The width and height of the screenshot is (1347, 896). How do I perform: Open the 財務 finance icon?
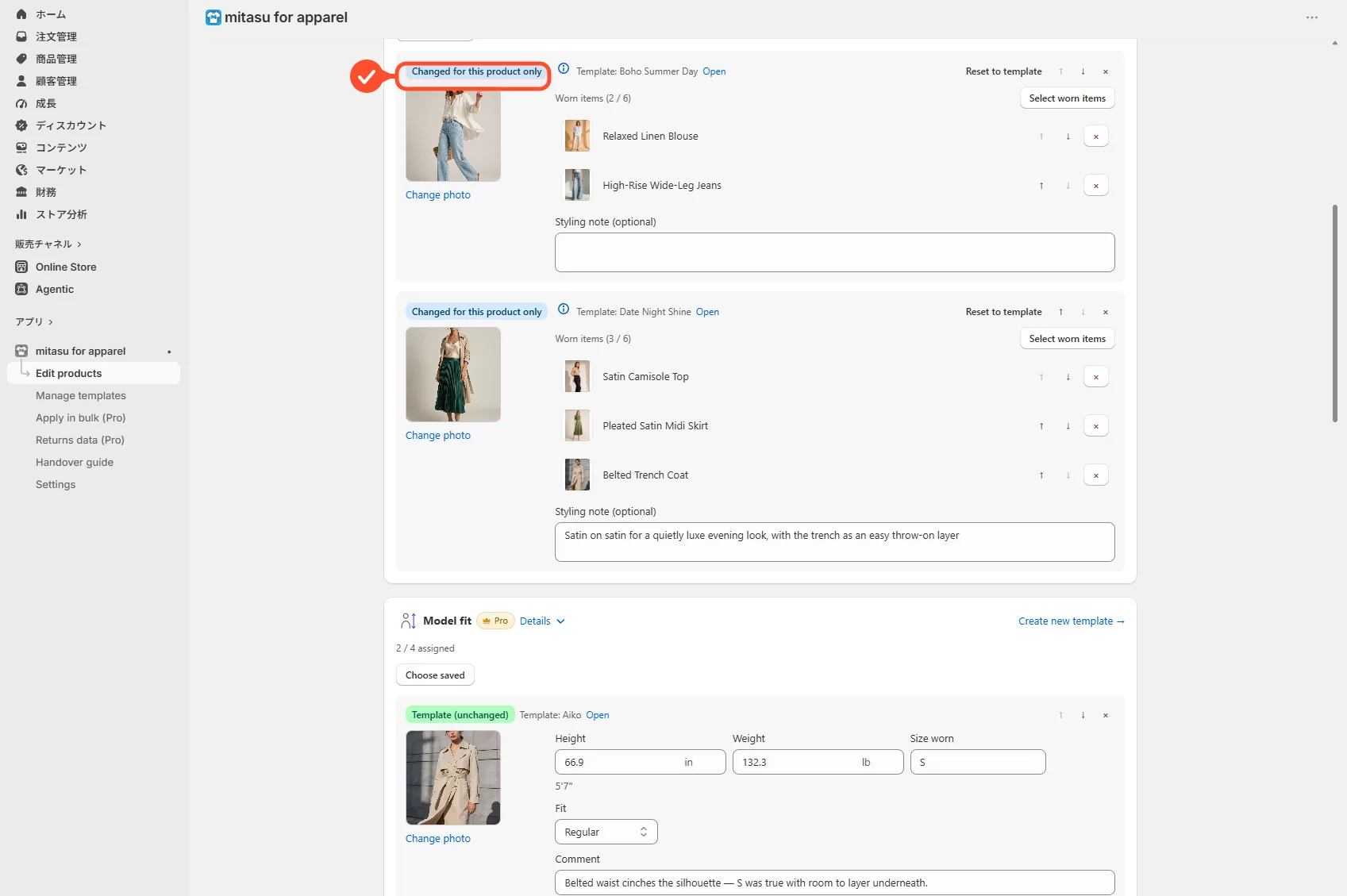pyautogui.click(x=21, y=192)
